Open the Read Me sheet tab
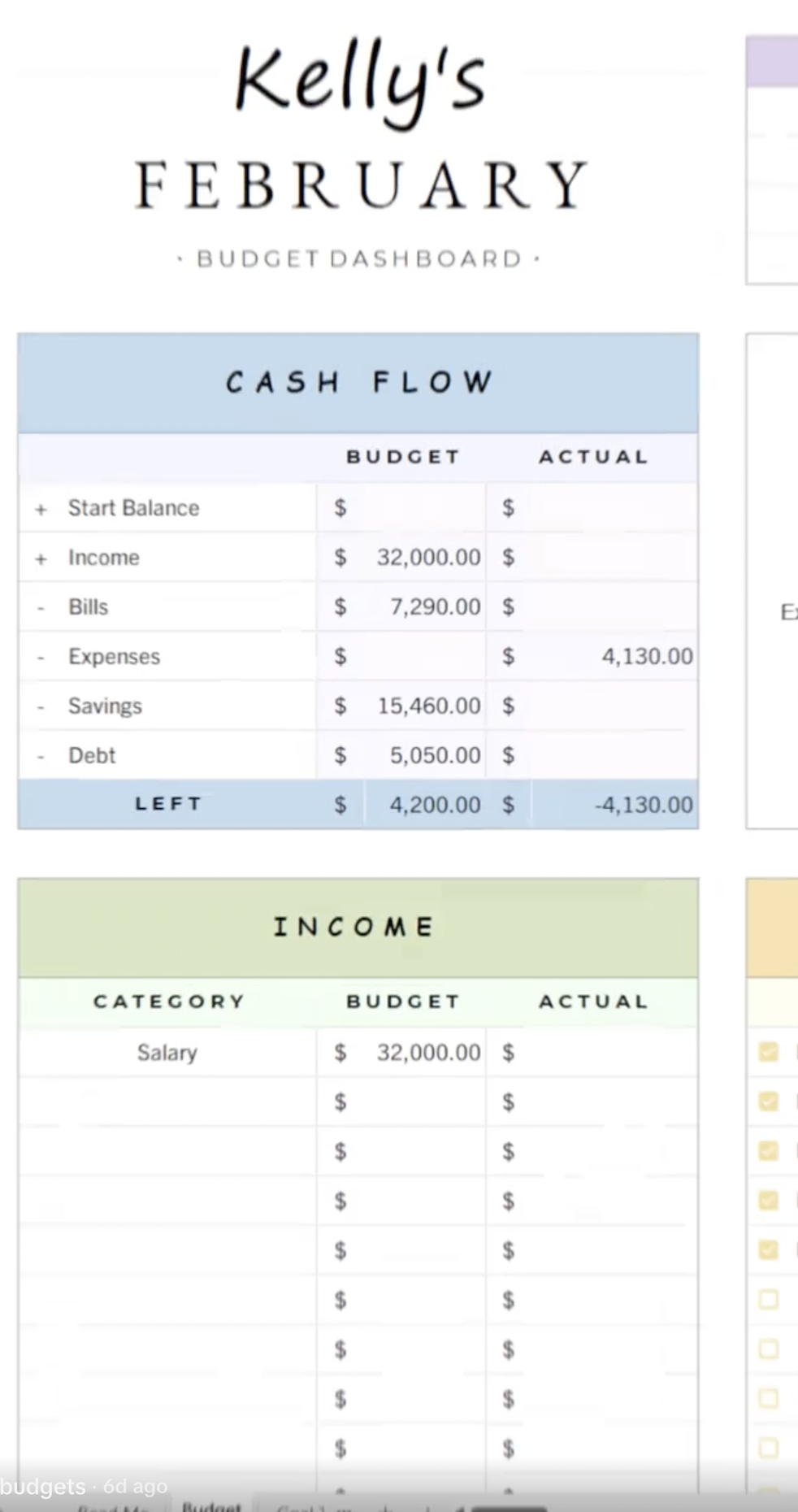Screen dimensions: 798x1512 click(x=114, y=1508)
